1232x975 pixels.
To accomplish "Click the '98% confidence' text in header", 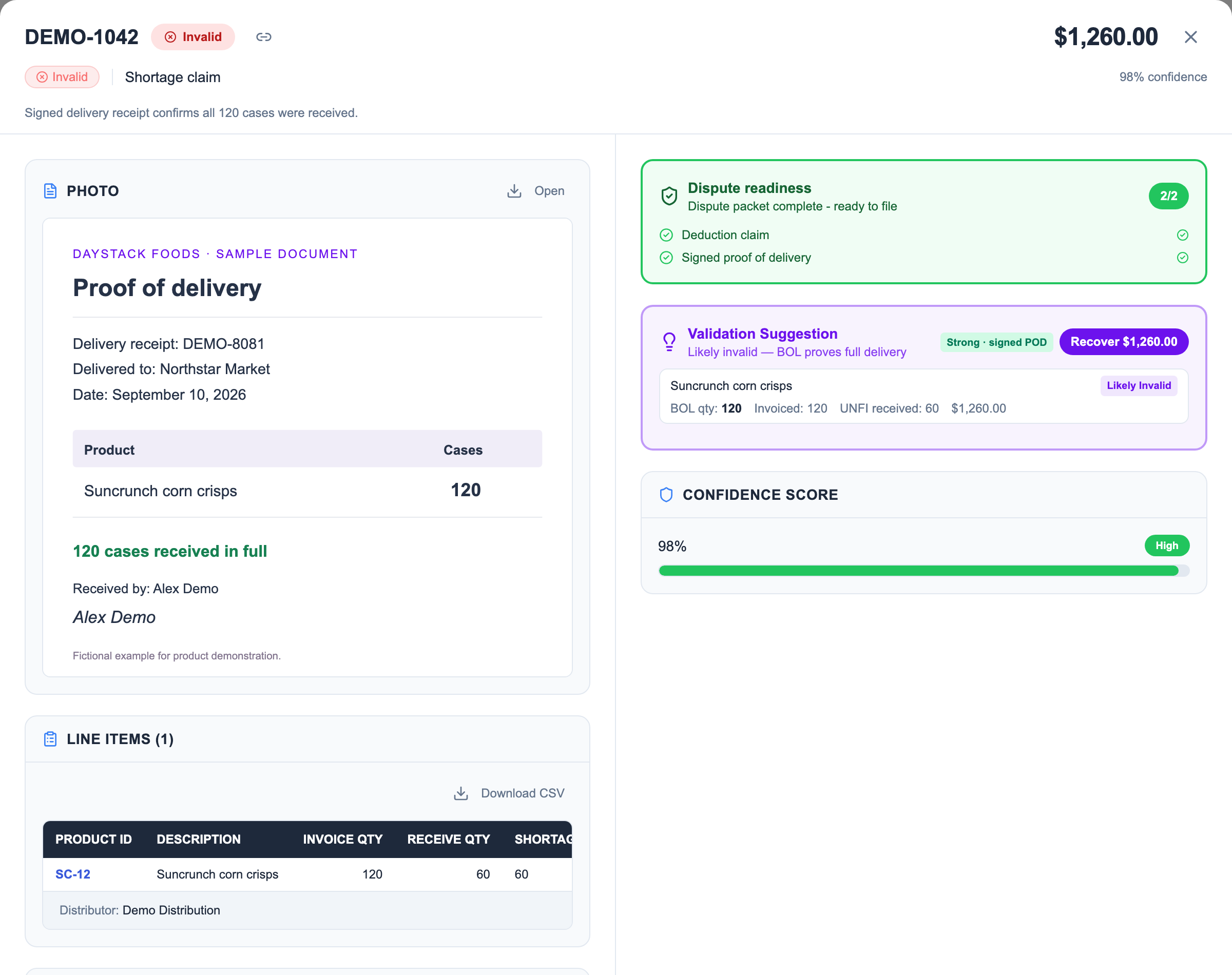I will 1163,77.
